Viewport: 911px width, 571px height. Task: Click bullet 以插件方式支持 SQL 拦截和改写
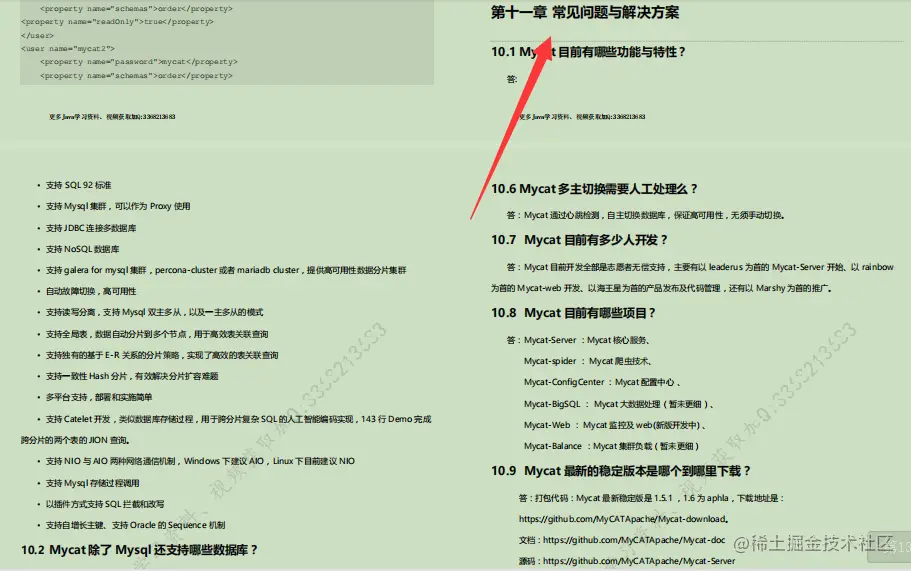click(x=105, y=504)
